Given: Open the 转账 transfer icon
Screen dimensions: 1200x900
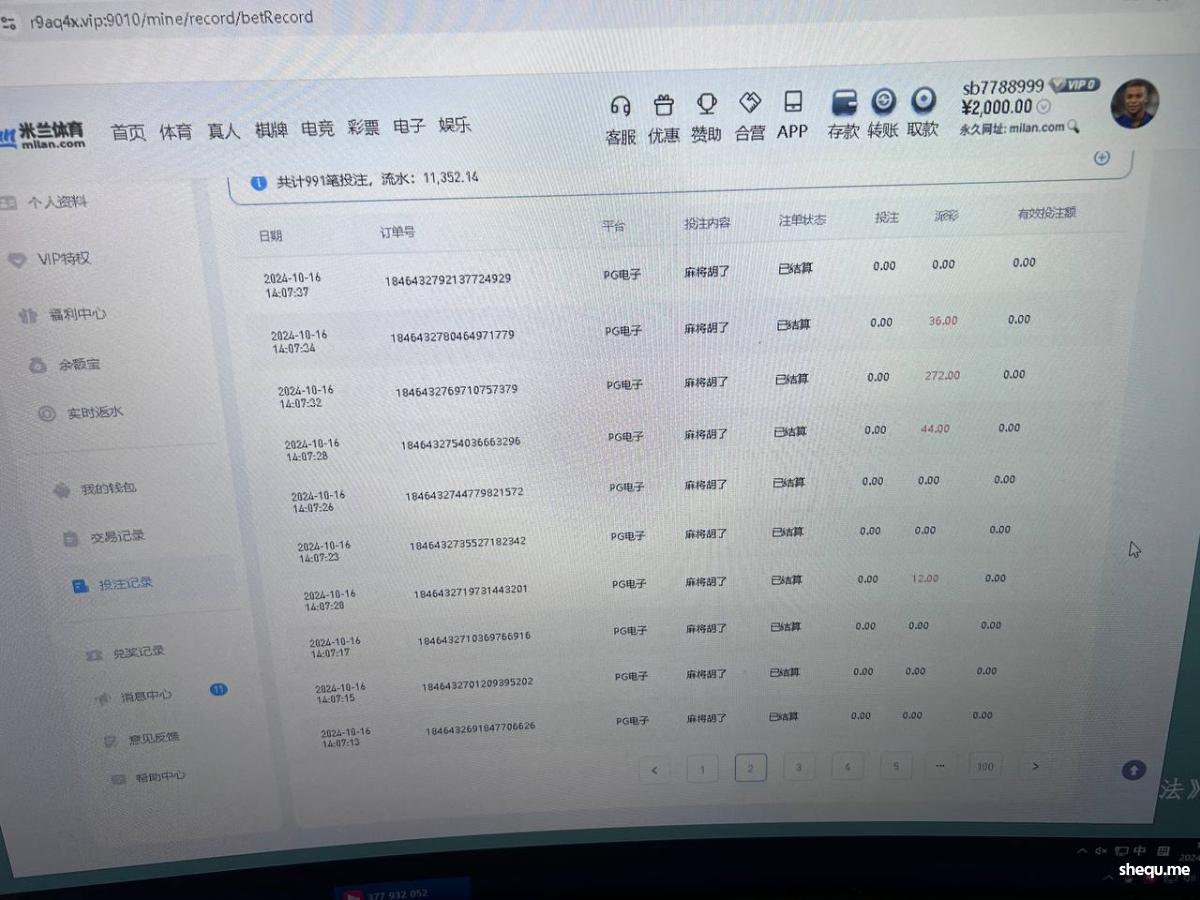Looking at the screenshot, I should (883, 101).
